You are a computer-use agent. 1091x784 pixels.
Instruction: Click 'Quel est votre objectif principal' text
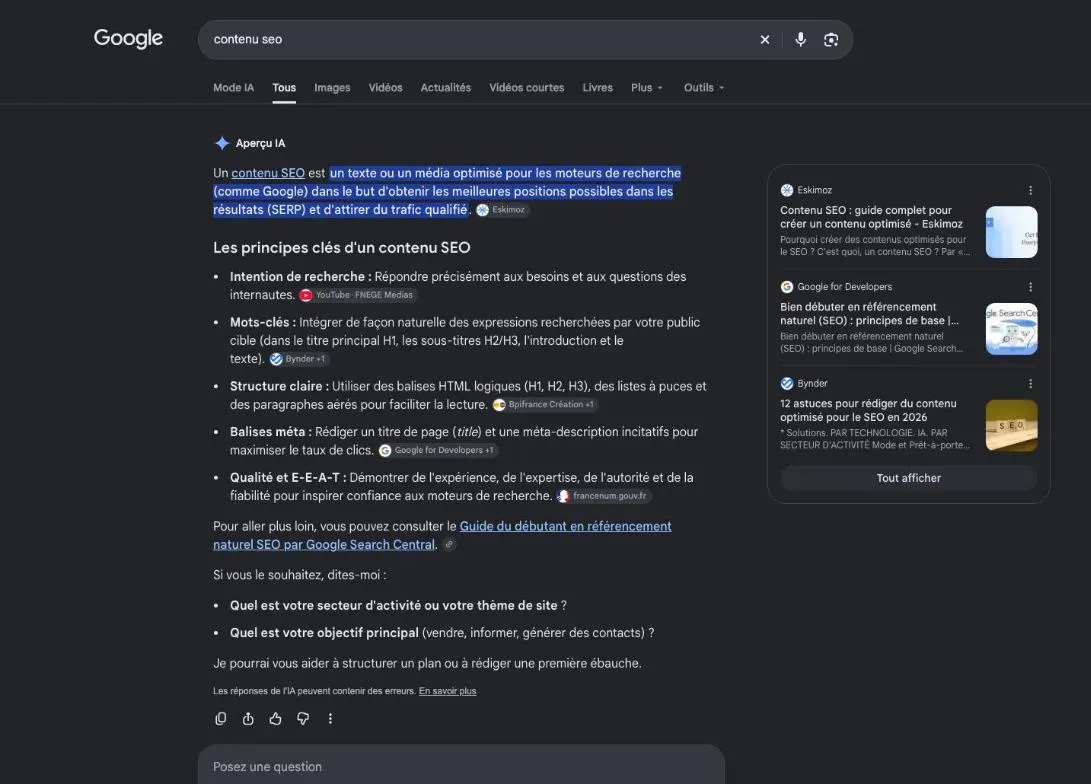pos(324,633)
